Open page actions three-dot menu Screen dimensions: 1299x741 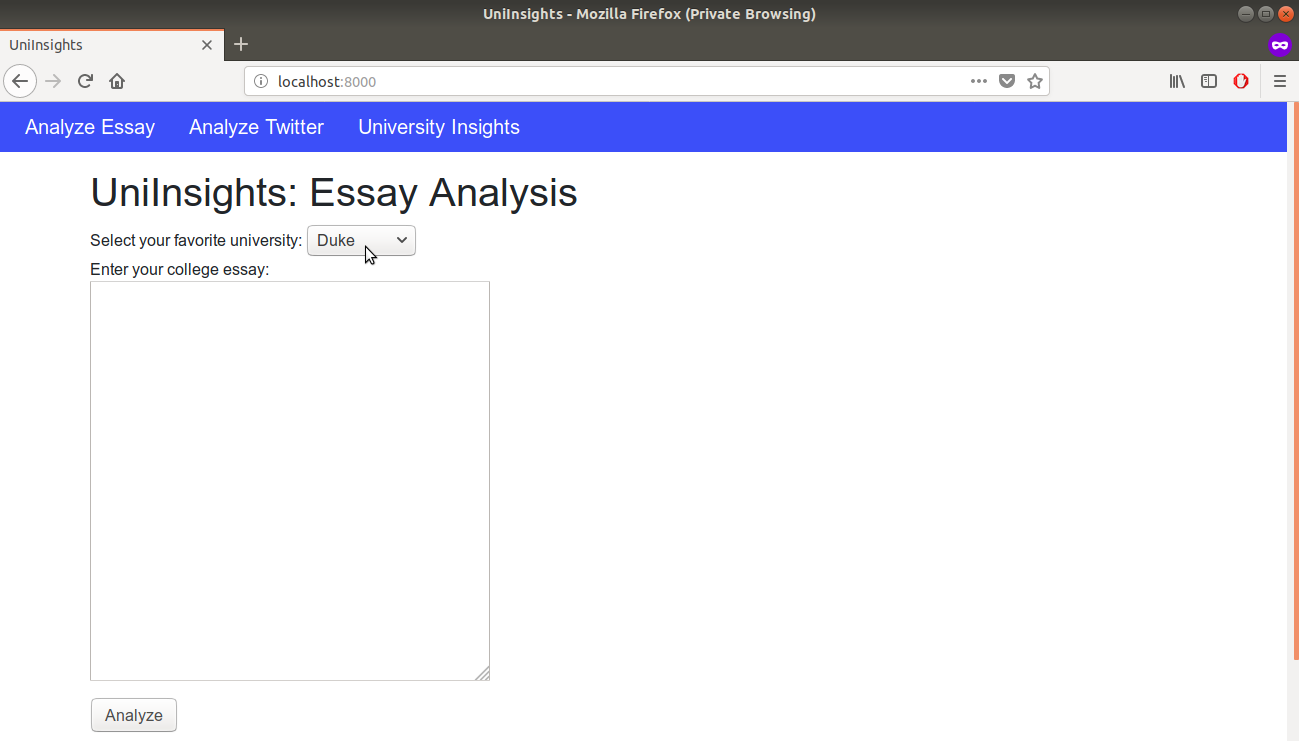coord(979,81)
